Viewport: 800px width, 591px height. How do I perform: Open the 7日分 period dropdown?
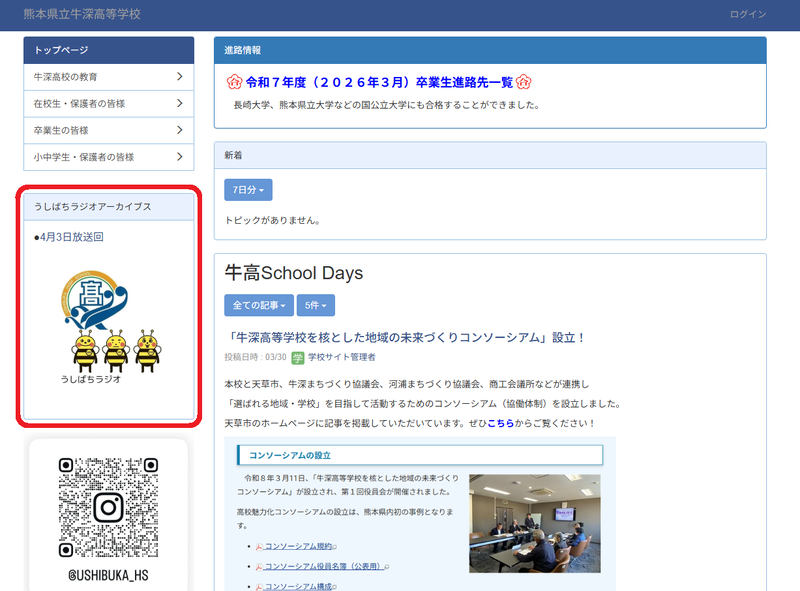(x=248, y=190)
